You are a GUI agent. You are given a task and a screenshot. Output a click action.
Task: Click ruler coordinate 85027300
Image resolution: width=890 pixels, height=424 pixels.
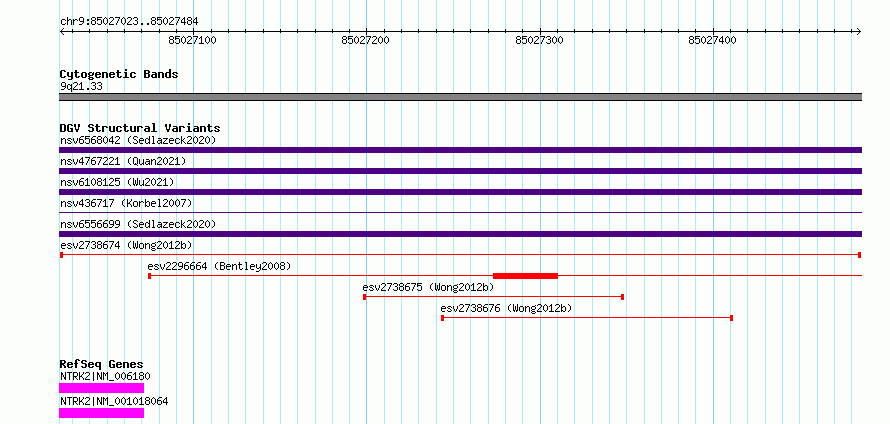click(x=539, y=40)
